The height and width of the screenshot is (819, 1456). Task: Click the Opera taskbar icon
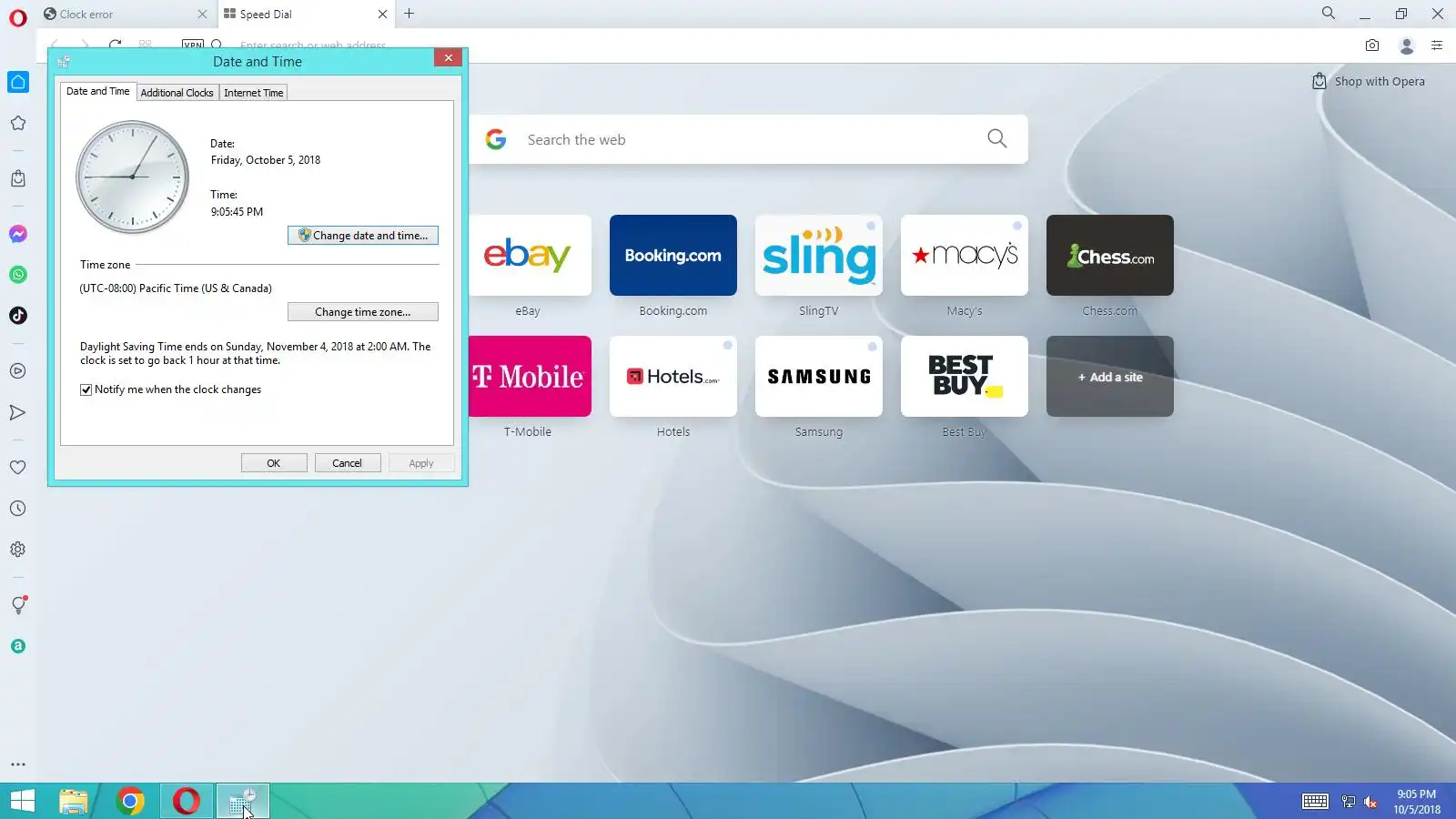click(187, 801)
